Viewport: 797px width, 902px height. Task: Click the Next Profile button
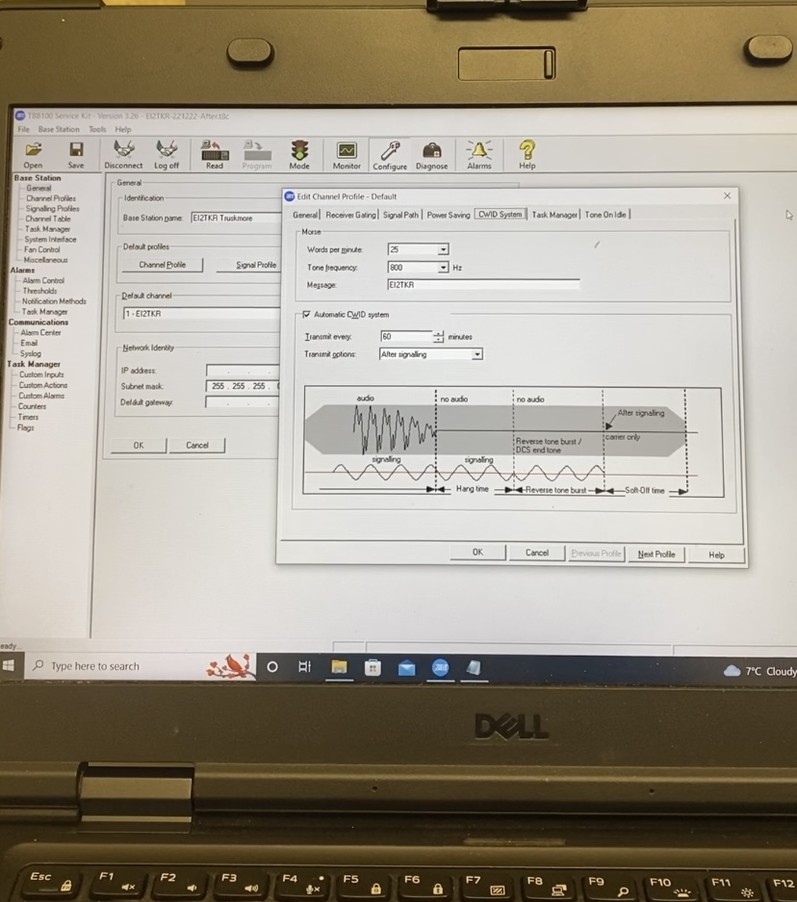pos(656,553)
